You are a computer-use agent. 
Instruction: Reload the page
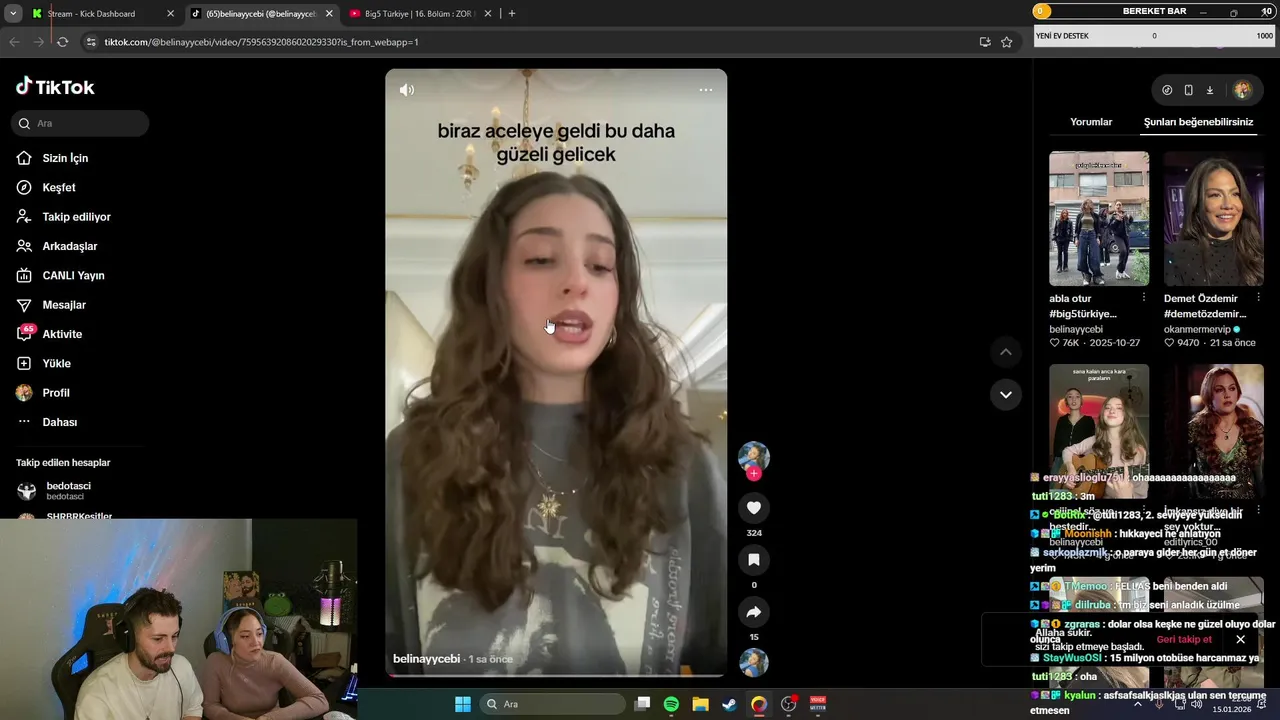(x=62, y=42)
